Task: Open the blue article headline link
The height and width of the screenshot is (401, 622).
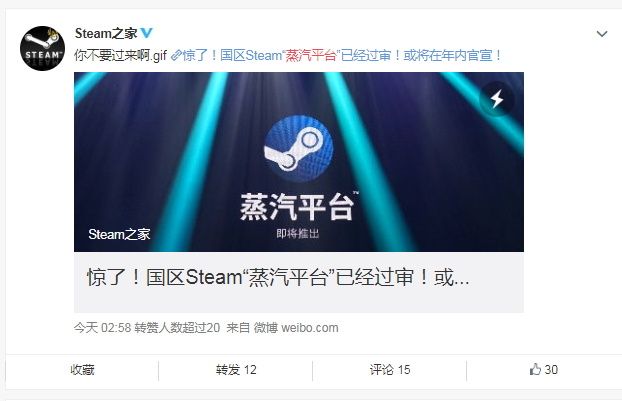Action: pos(342,55)
